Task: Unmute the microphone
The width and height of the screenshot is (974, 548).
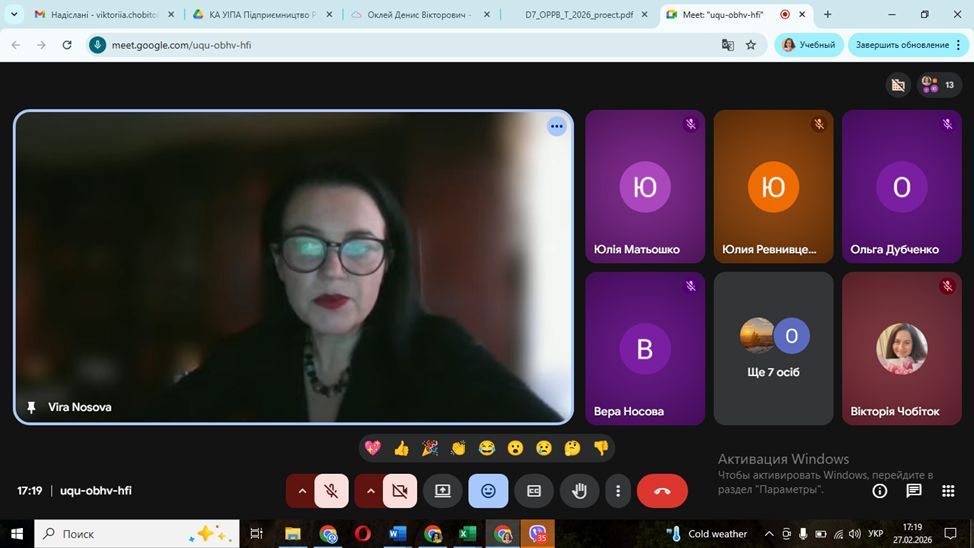Action: [331, 491]
